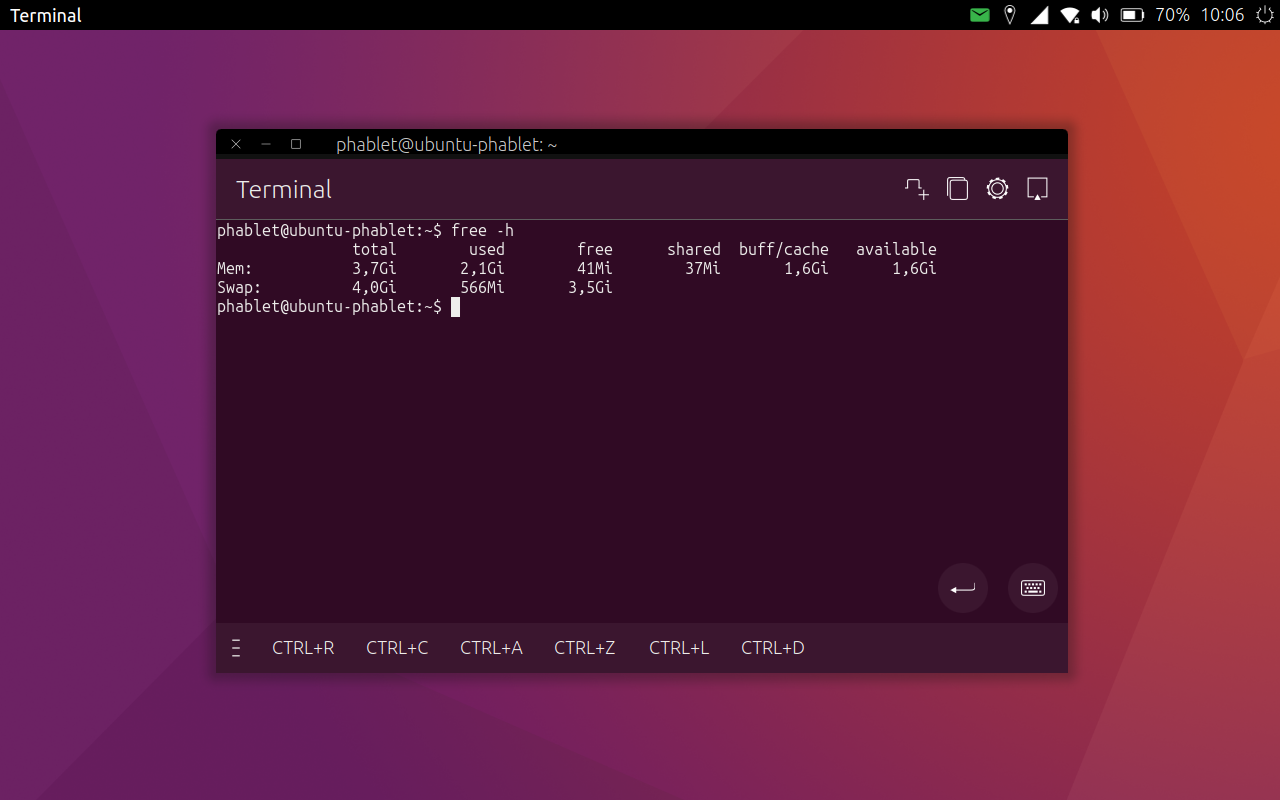Click the 'free' column header
Image resolution: width=1280 pixels, height=800 pixels.
coord(595,249)
